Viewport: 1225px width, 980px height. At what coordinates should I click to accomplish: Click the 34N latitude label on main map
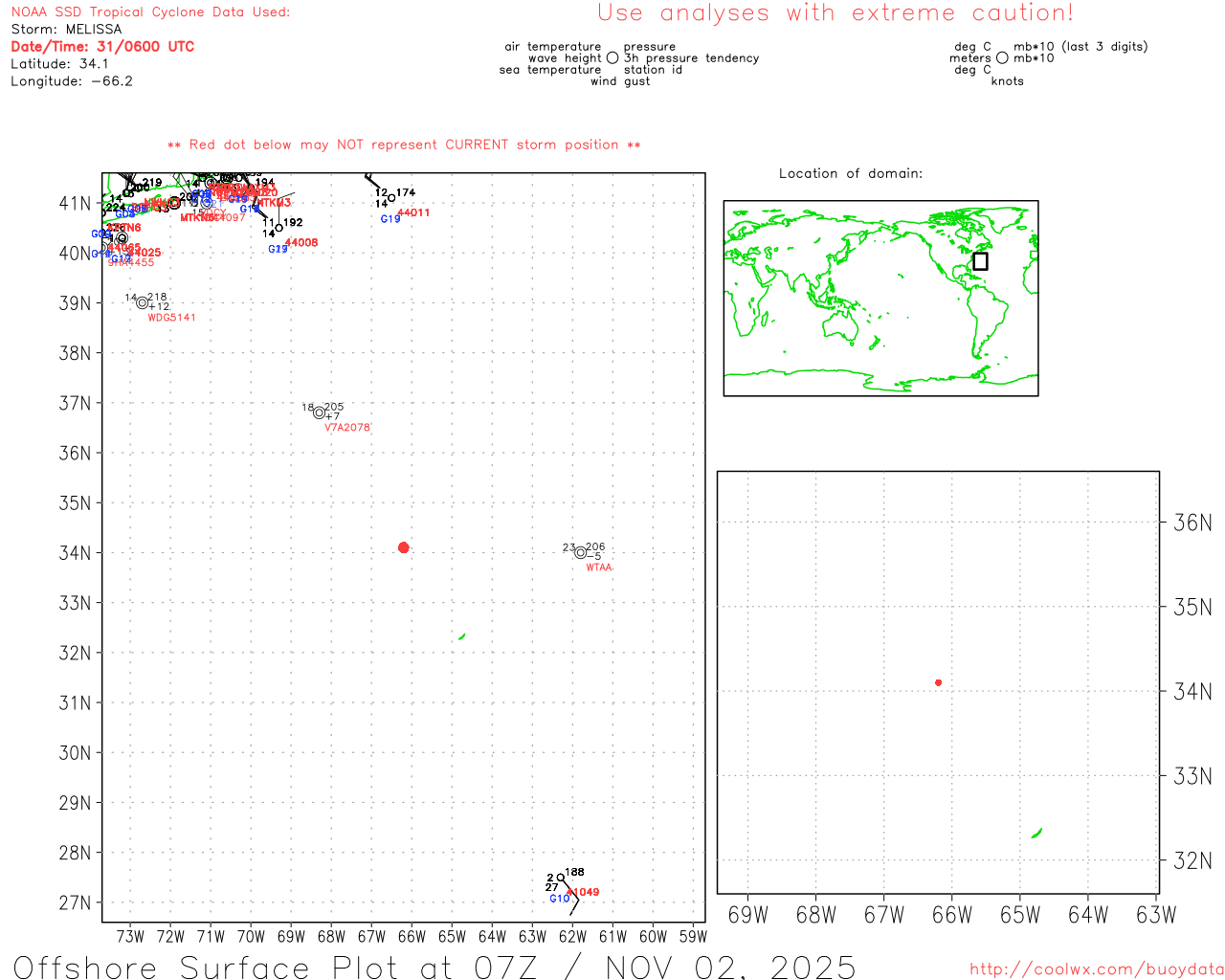pos(75,553)
